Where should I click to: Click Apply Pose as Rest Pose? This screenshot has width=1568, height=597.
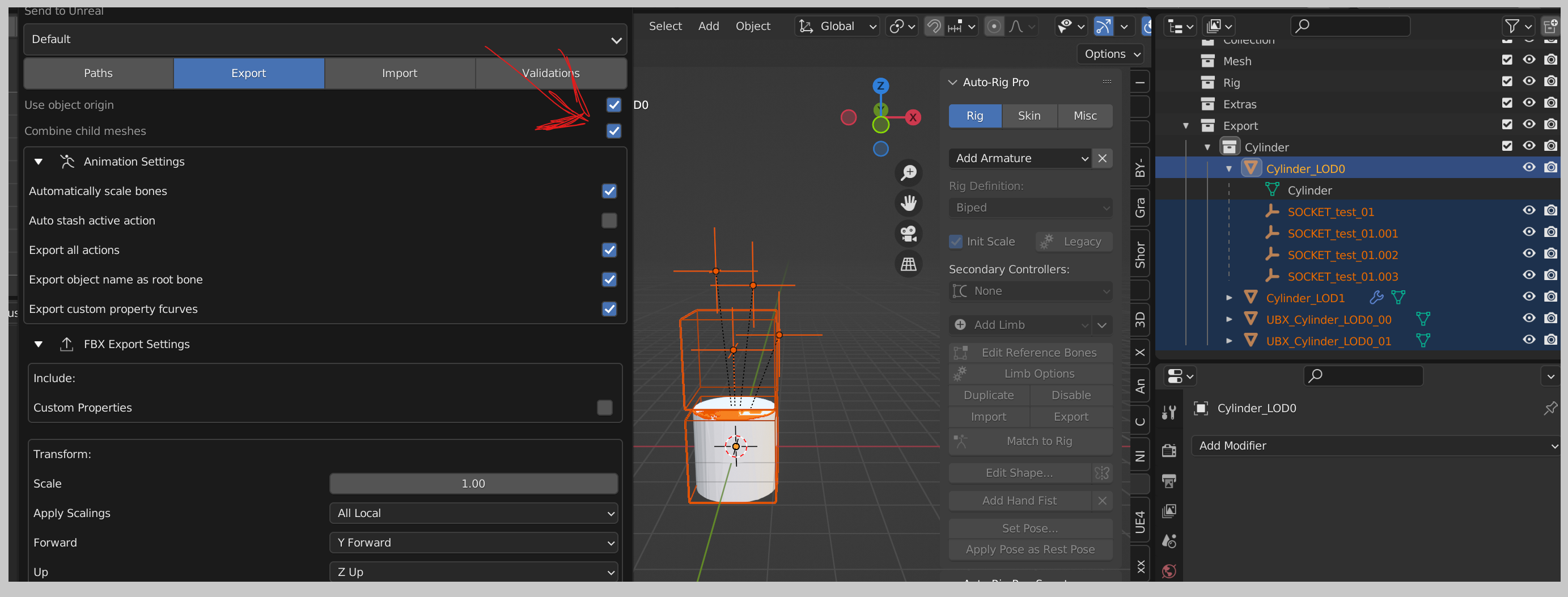coord(1030,549)
